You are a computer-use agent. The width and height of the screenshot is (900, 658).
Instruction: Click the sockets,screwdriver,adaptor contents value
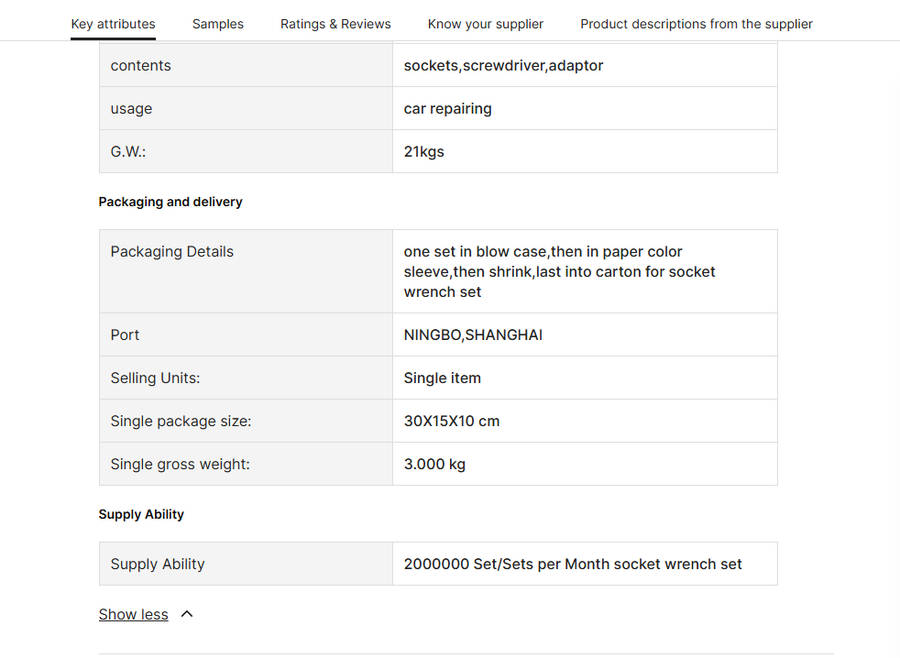pos(503,66)
